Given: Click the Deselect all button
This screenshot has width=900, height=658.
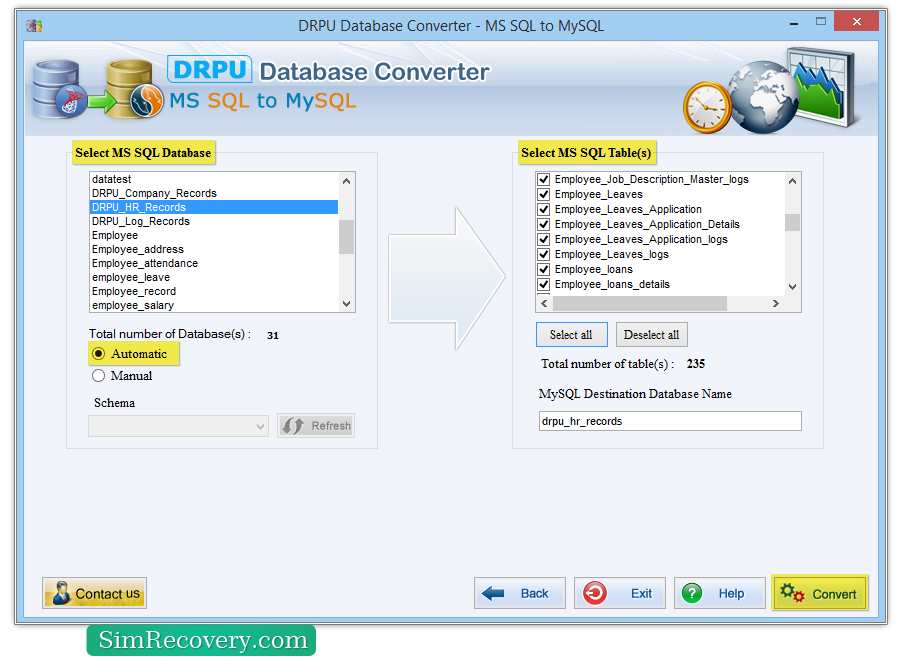Looking at the screenshot, I should point(651,335).
